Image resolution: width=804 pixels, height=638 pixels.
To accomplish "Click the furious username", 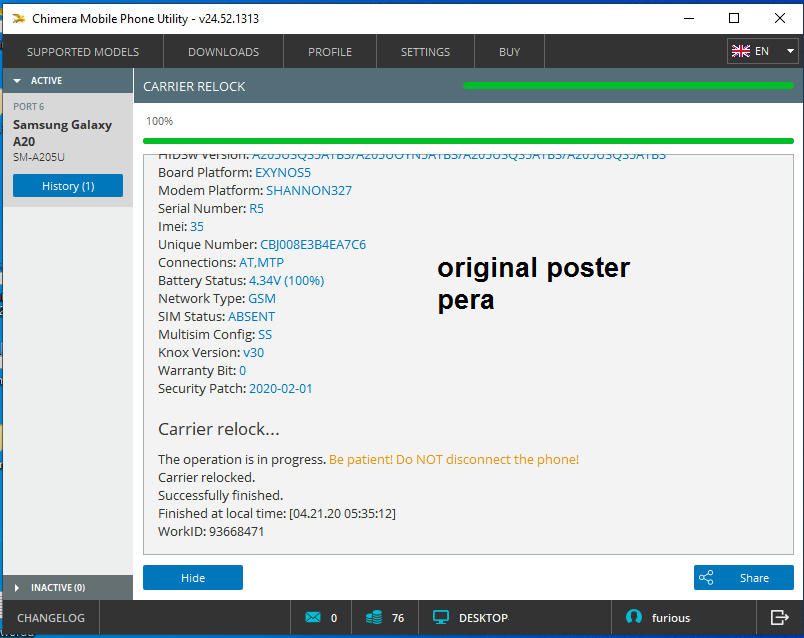I will pos(671,618).
